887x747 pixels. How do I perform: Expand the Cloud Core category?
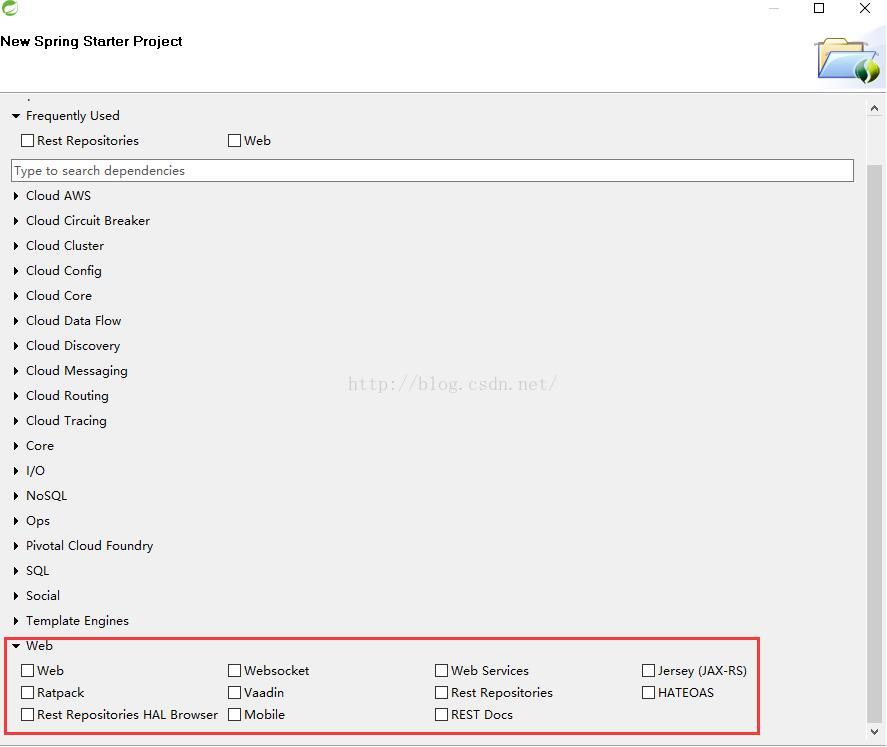pyautogui.click(x=16, y=296)
